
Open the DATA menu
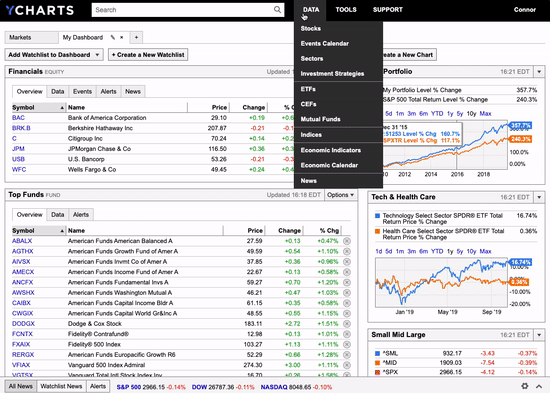(x=311, y=10)
